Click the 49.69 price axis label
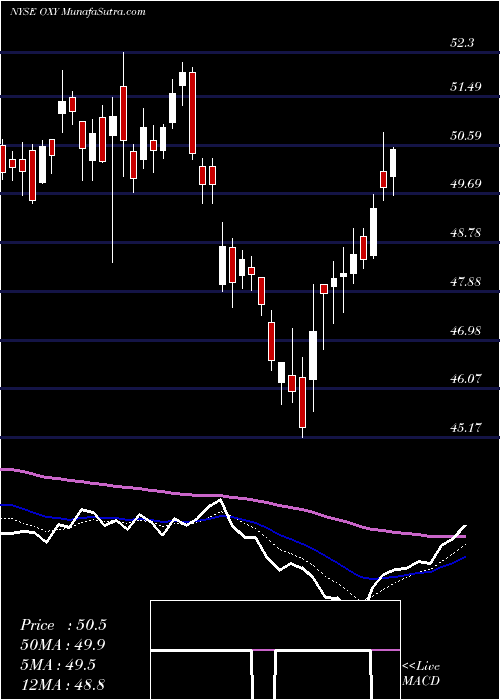 coord(466,183)
